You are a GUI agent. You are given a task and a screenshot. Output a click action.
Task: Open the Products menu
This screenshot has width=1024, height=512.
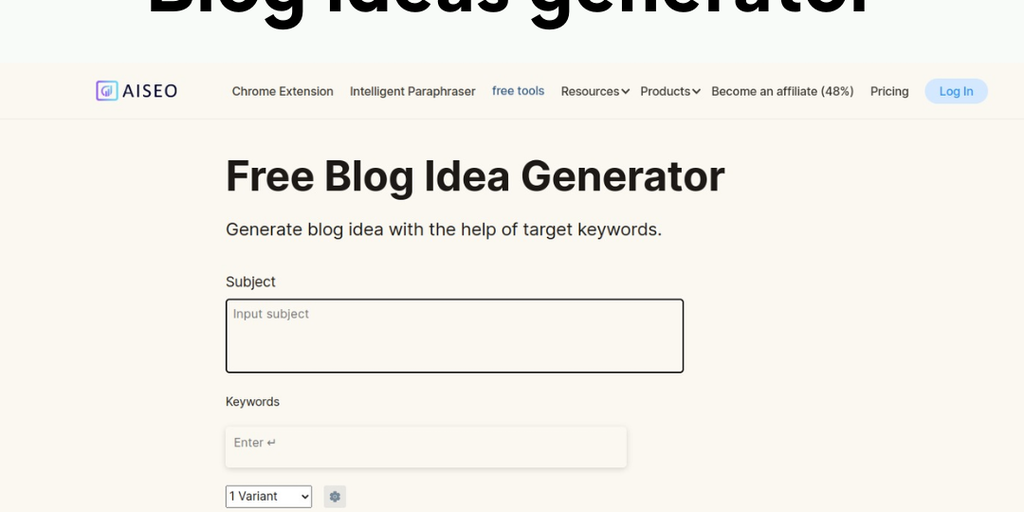click(x=665, y=91)
